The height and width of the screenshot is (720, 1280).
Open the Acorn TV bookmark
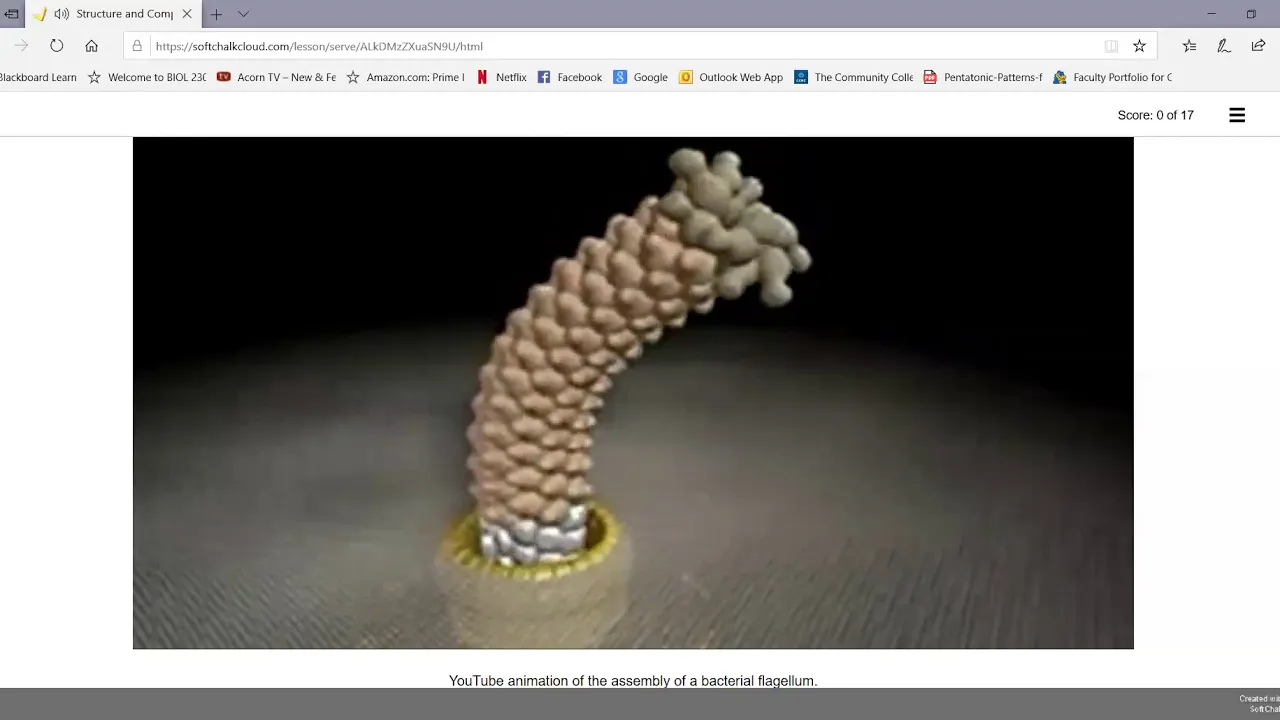277,77
